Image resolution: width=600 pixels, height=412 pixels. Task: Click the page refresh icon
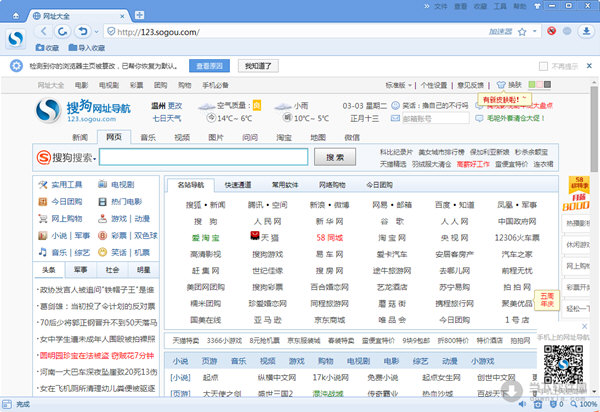pos(63,31)
